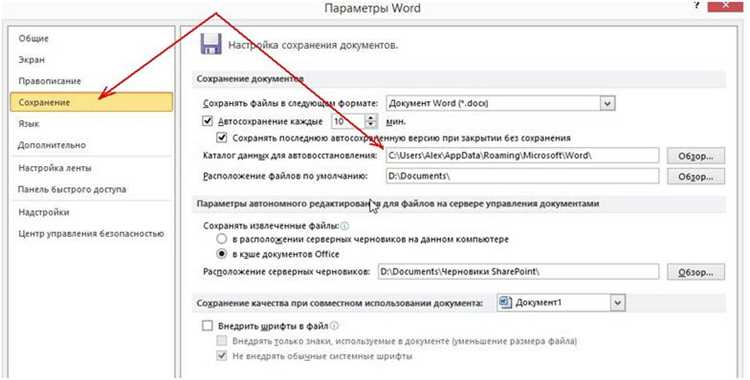Toggle Автосохранение каждые checkbox
Viewport: 750px width, 380px height.
point(207,121)
